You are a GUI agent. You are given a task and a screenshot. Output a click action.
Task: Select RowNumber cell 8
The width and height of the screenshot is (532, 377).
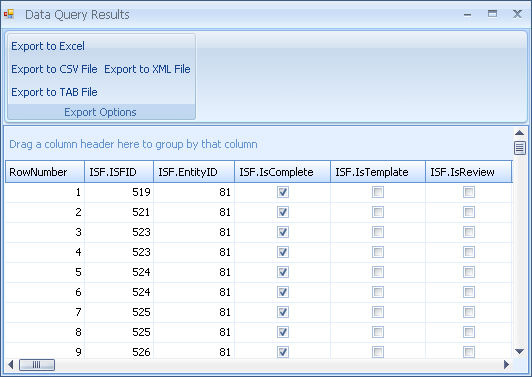pos(45,332)
